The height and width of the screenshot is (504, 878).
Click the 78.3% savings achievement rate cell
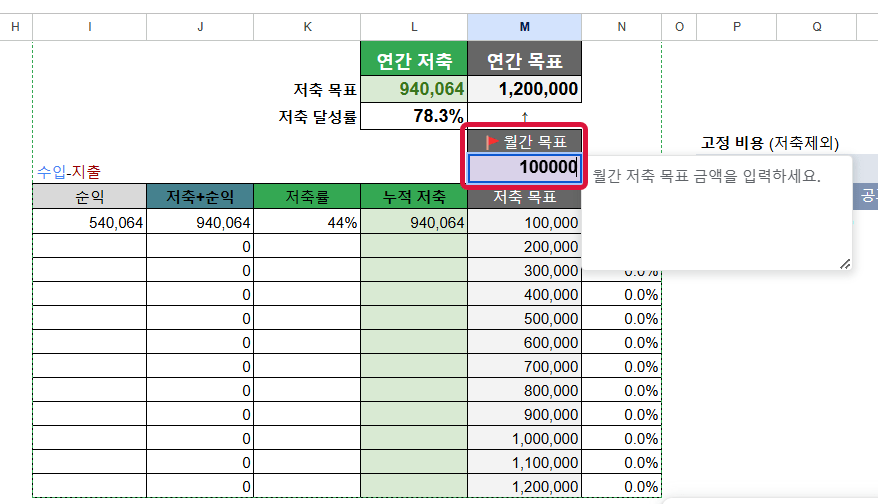[x=414, y=116]
